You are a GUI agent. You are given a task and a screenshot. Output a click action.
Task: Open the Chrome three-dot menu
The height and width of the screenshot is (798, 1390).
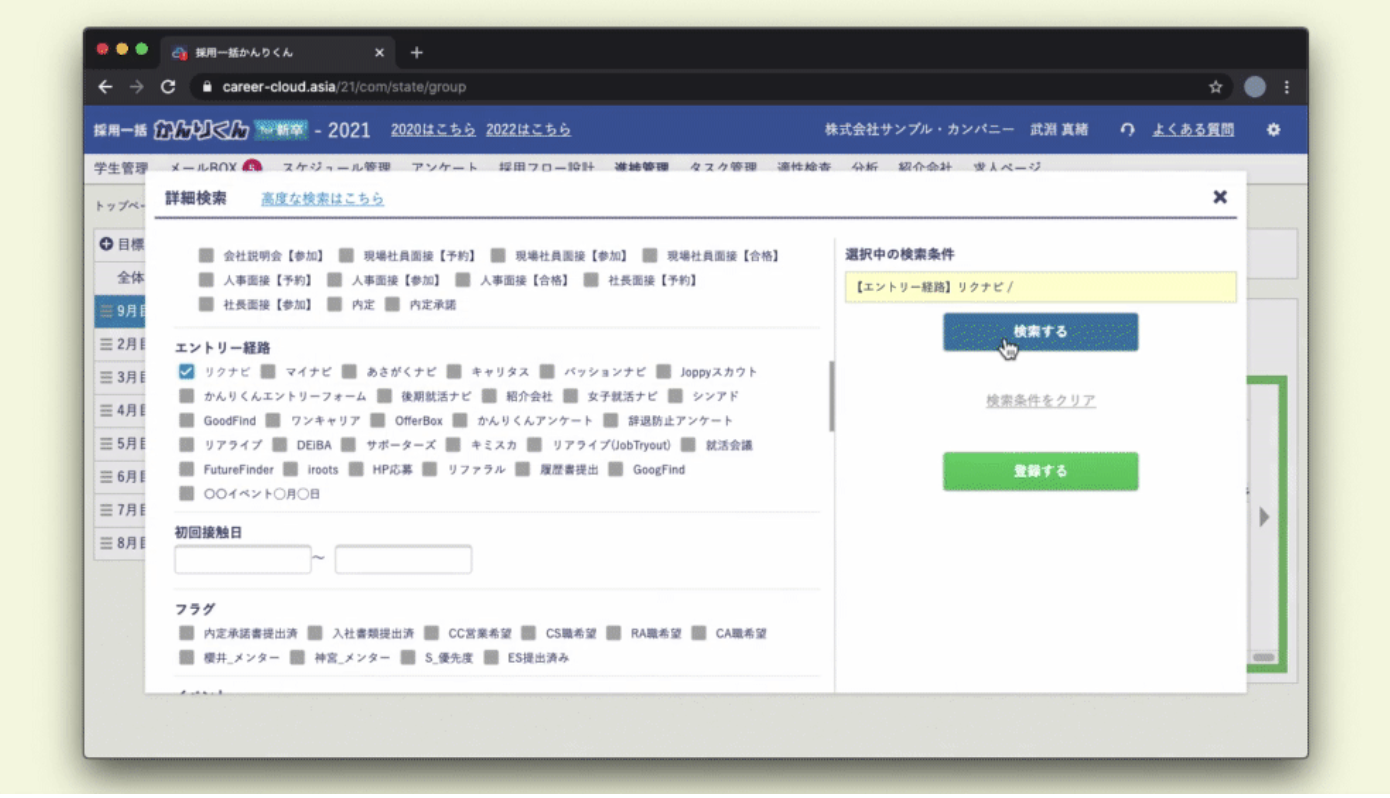pyautogui.click(x=1287, y=87)
